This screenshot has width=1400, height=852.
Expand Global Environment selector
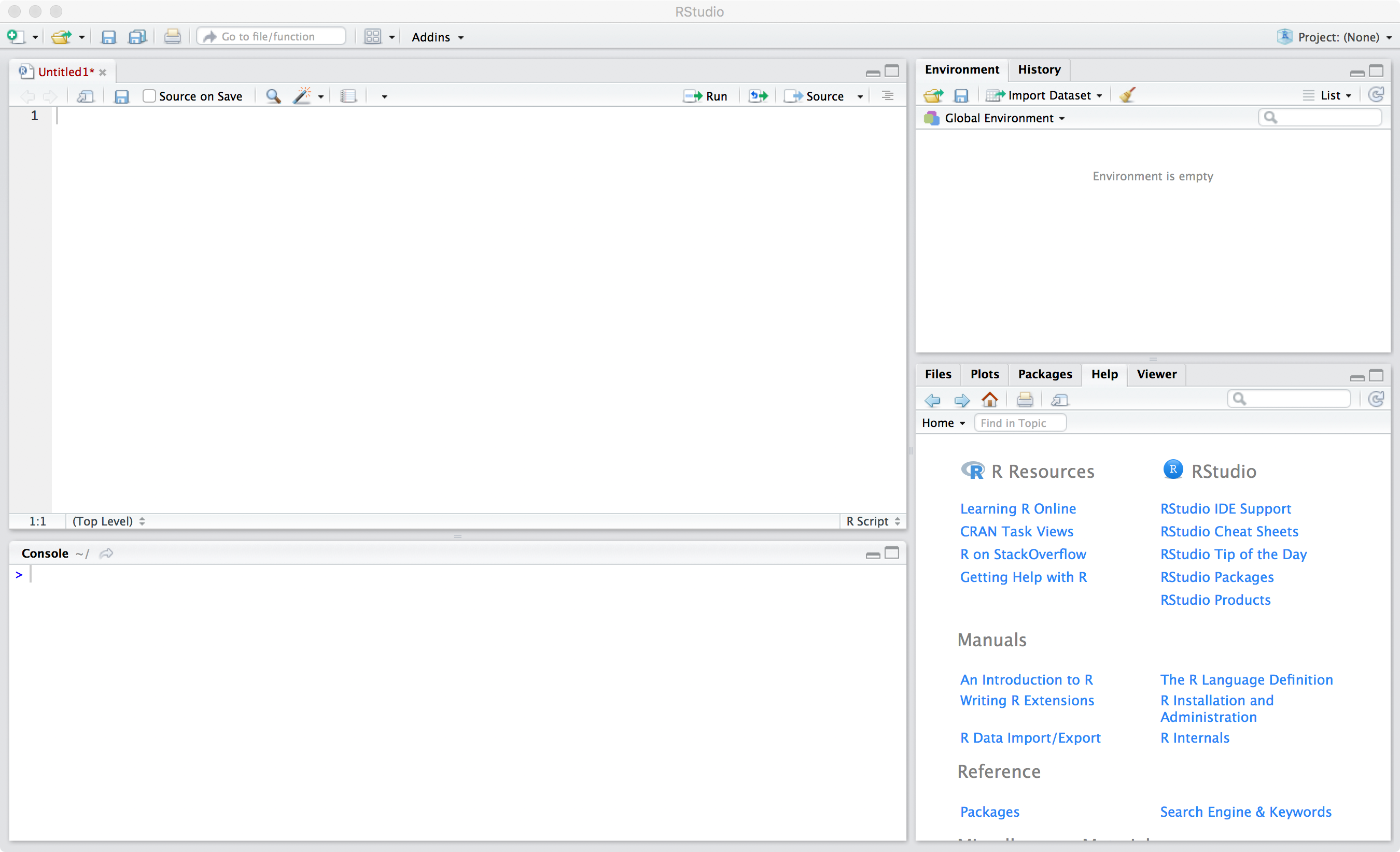coord(995,118)
